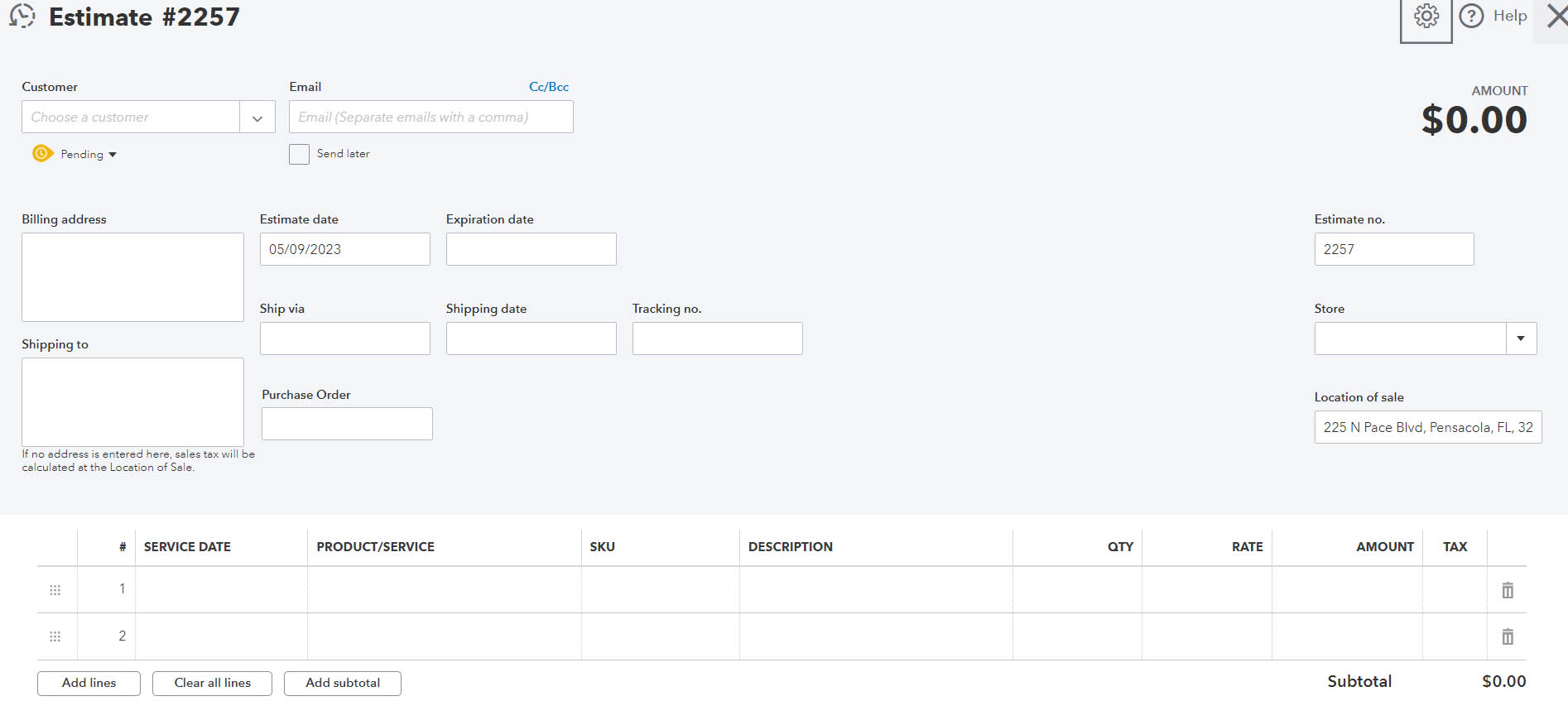1568x701 pixels.
Task: Click the Add lines button
Action: 89,683
